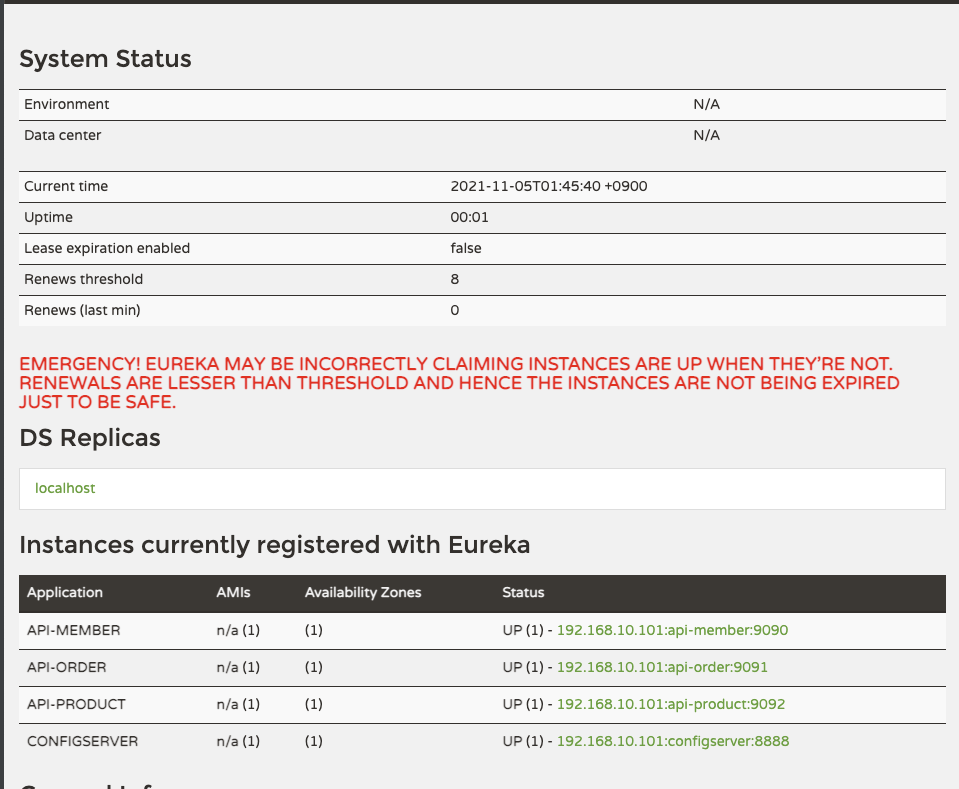
Task: Open the api-member:9090 instance link
Action: [672, 630]
